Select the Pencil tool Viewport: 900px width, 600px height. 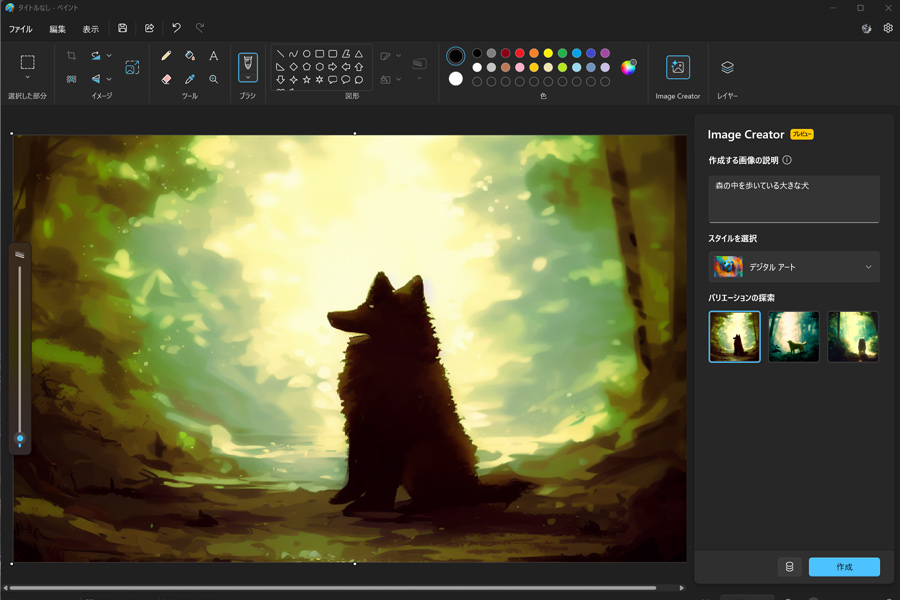click(166, 56)
